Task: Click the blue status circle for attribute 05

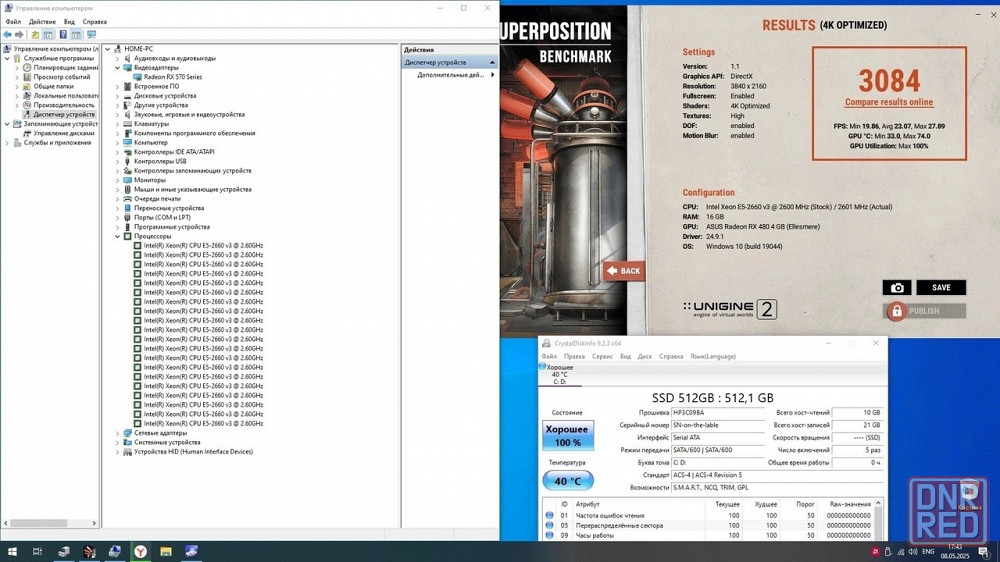Action: 549,525
